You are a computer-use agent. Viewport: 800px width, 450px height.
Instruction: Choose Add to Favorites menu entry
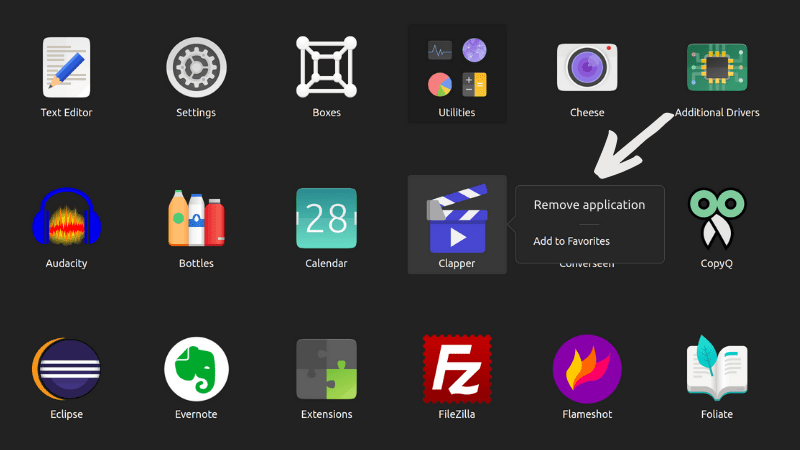(x=571, y=241)
